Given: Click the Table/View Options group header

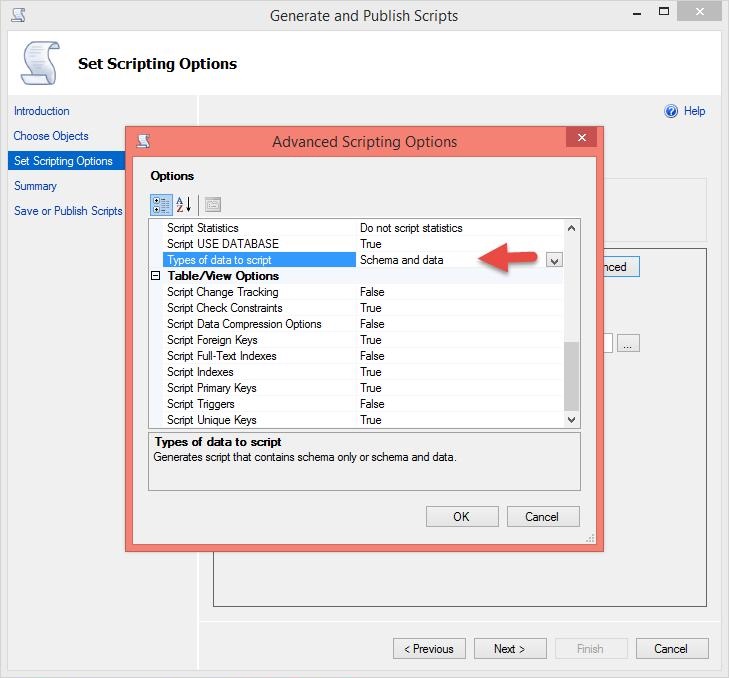Looking at the screenshot, I should pyautogui.click(x=223, y=276).
